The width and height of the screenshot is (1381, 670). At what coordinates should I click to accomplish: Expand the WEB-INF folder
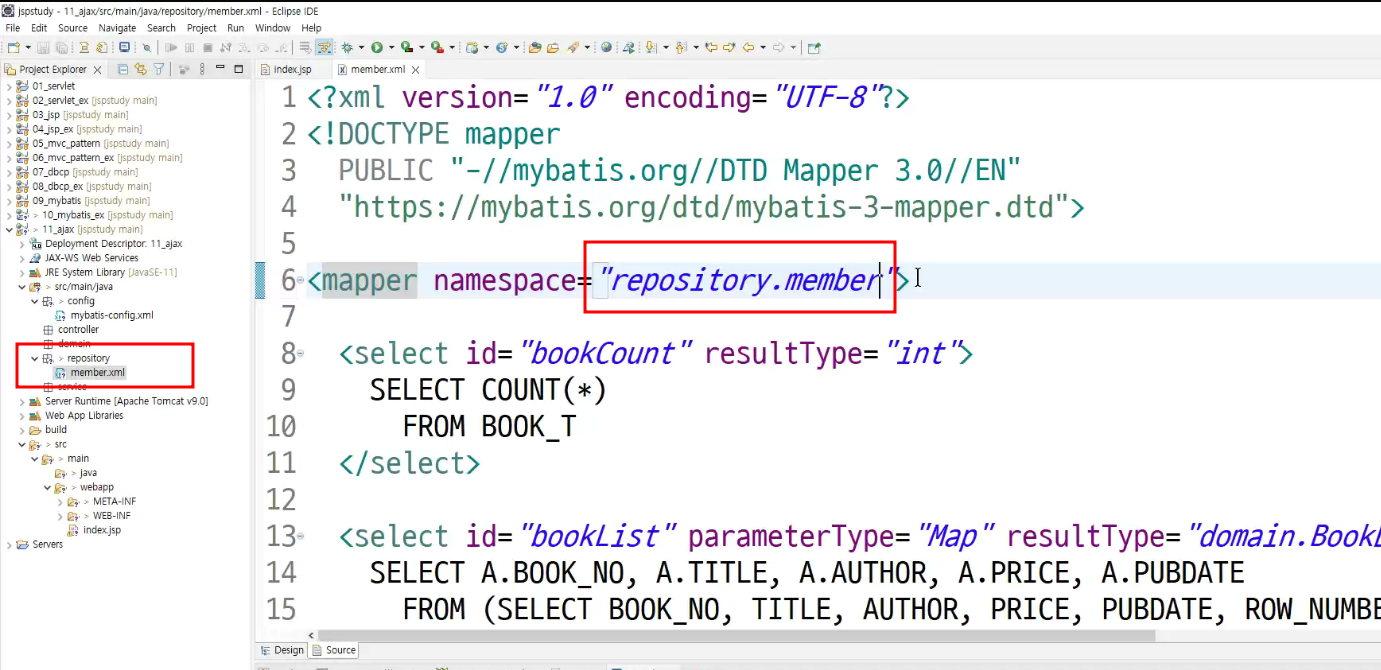click(59, 516)
